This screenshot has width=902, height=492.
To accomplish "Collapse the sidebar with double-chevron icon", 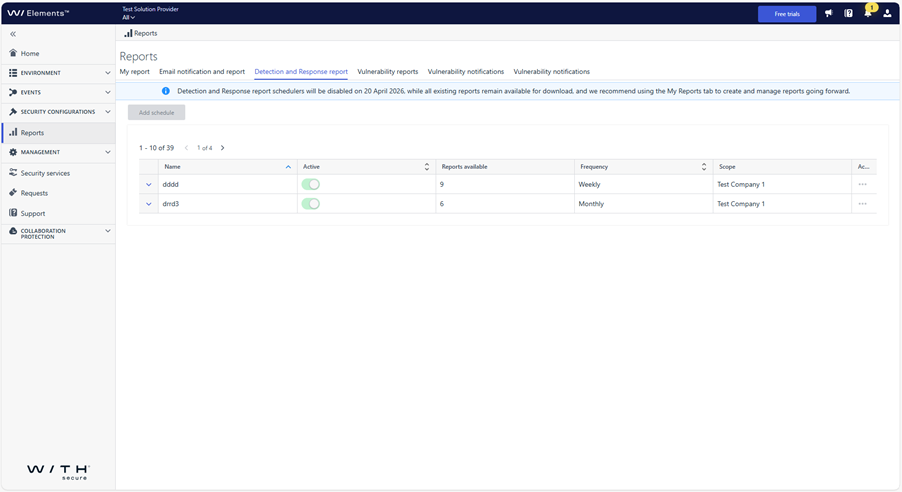I will 13,34.
